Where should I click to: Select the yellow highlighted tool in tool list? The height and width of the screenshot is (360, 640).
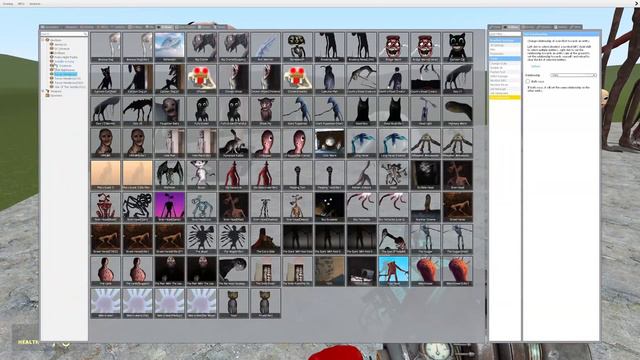[505, 97]
